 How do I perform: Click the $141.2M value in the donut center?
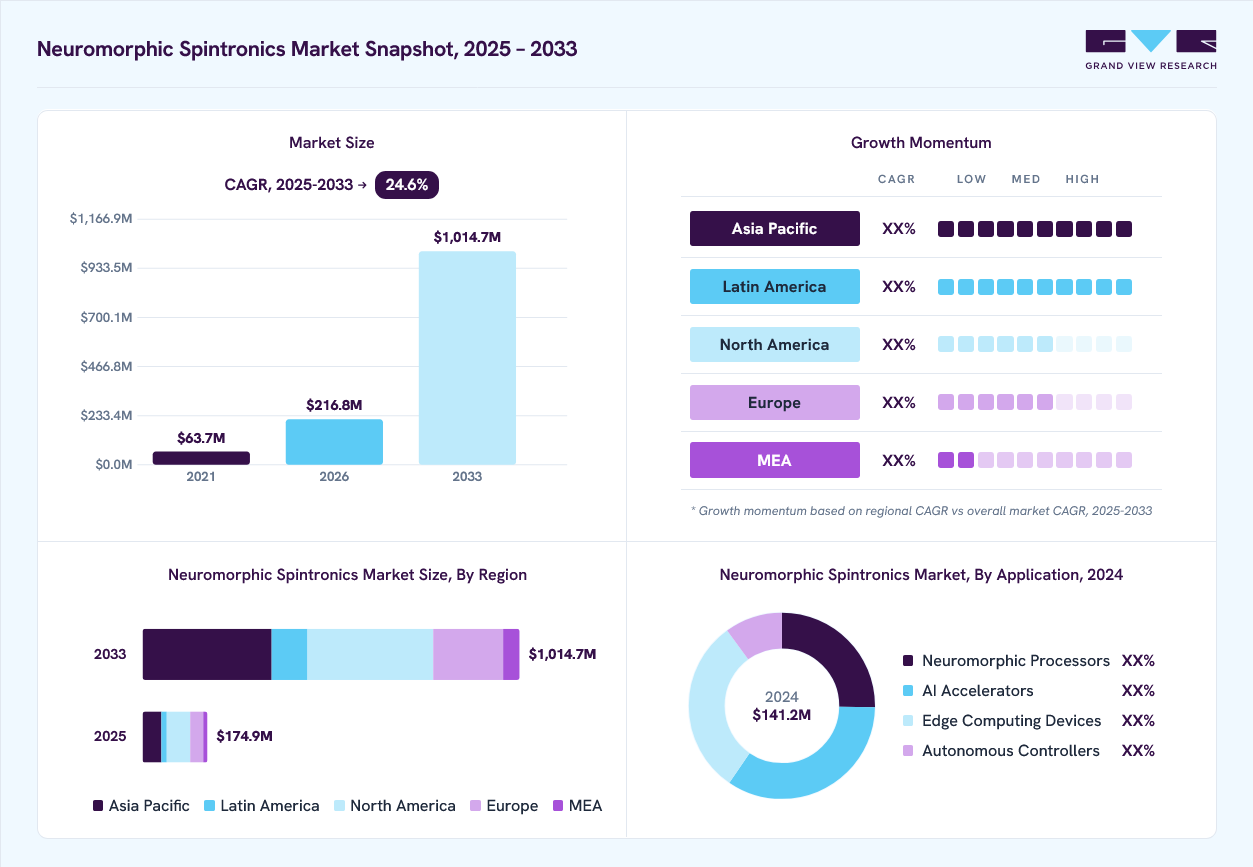782,715
